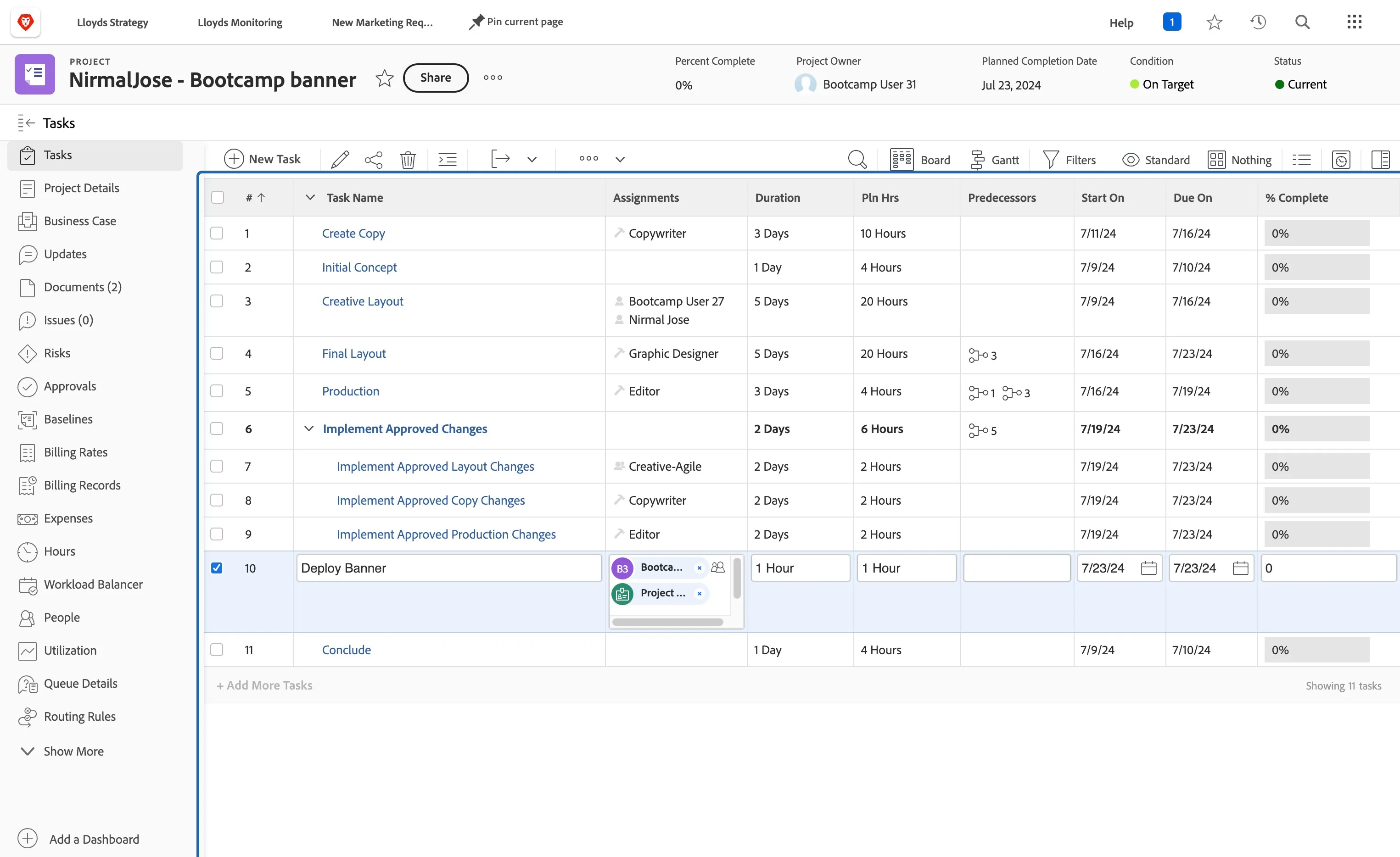The height and width of the screenshot is (857, 1400).
Task: Go to Workload Balancer section
Action: pyautogui.click(x=93, y=584)
